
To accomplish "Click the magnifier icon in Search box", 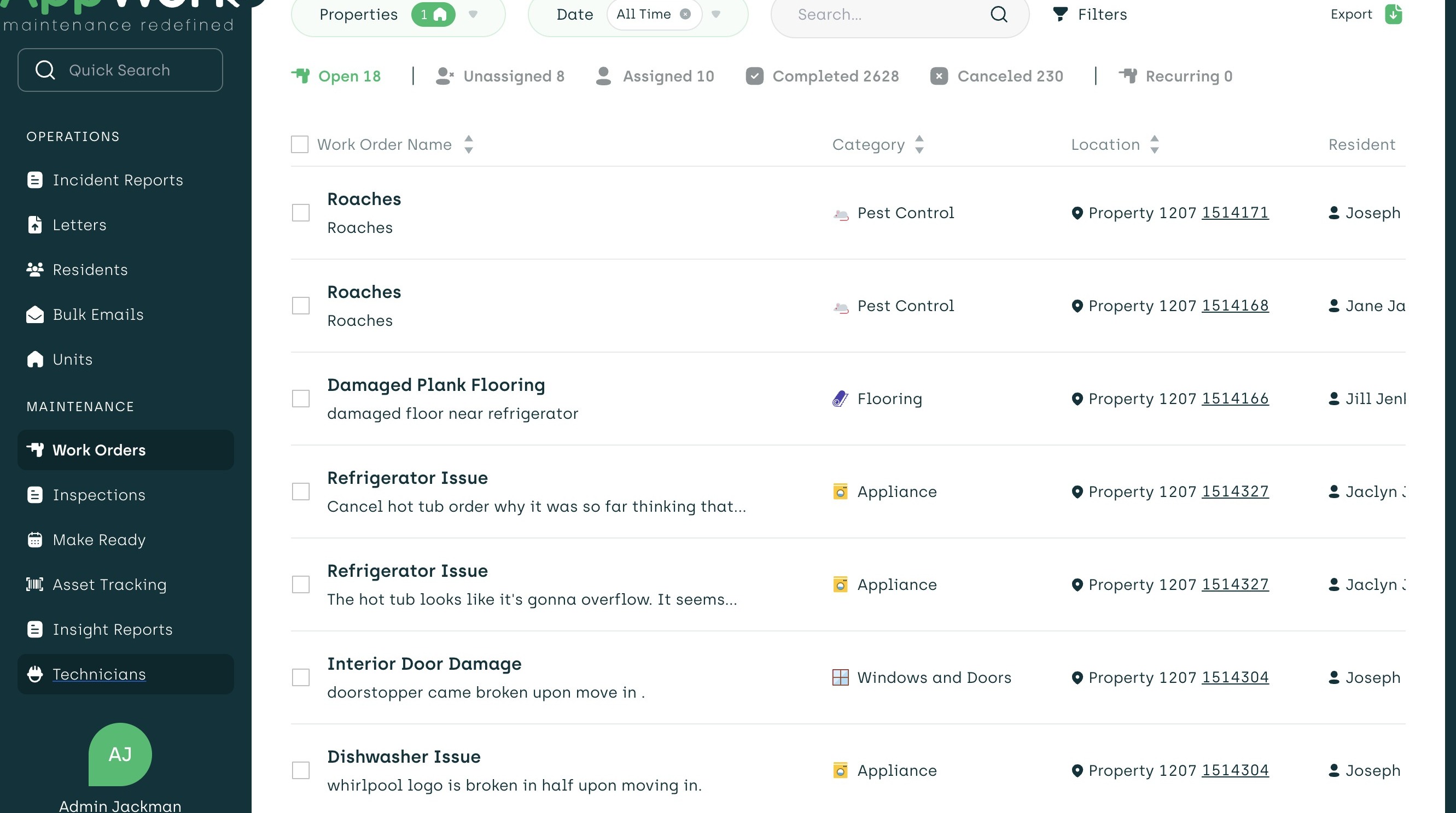I will pyautogui.click(x=998, y=14).
